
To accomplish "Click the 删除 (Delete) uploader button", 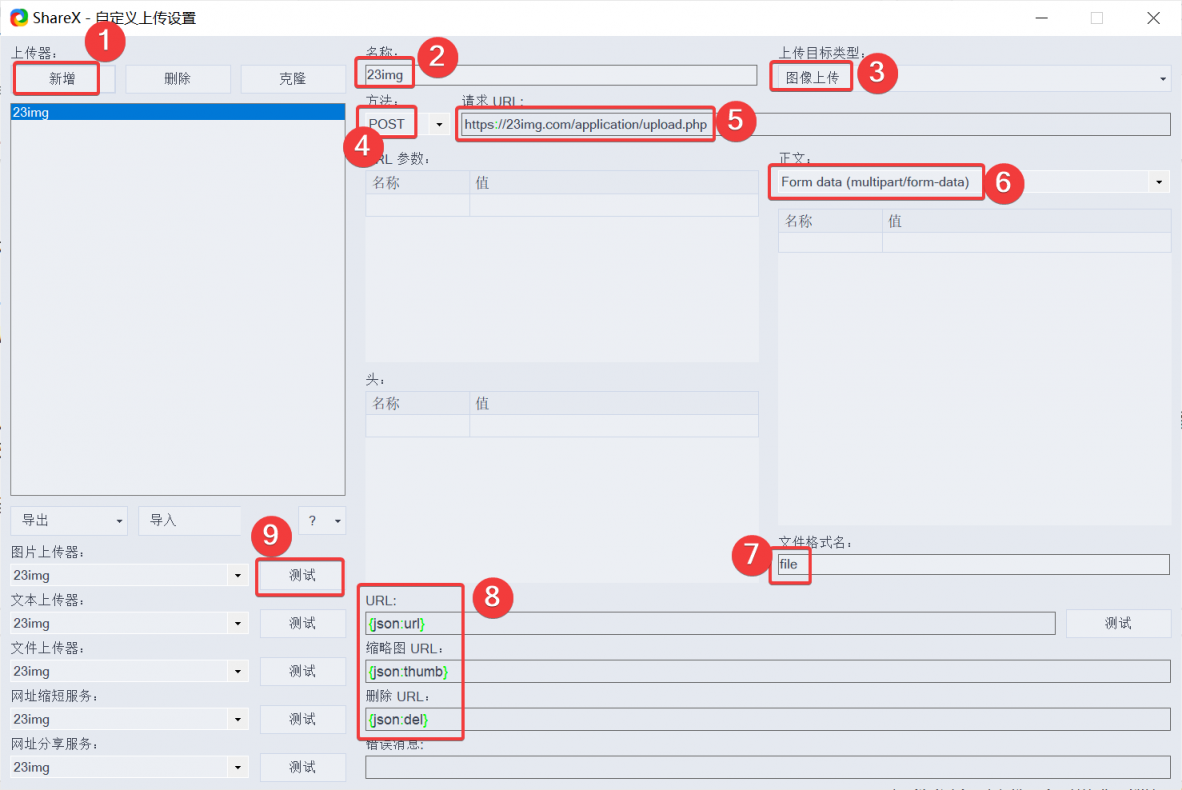I will (x=178, y=79).
